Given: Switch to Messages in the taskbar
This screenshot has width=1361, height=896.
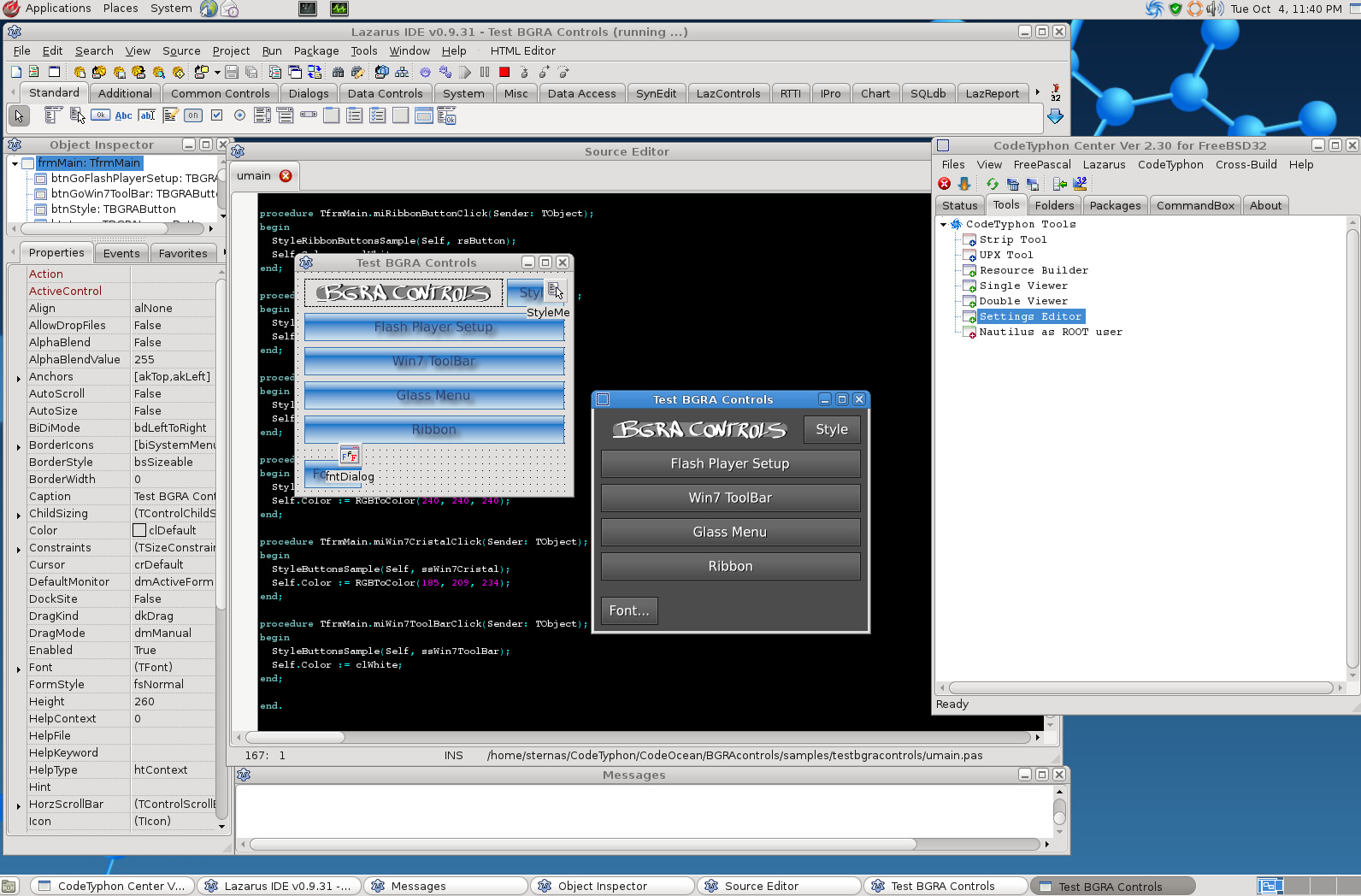Looking at the screenshot, I should point(445,886).
